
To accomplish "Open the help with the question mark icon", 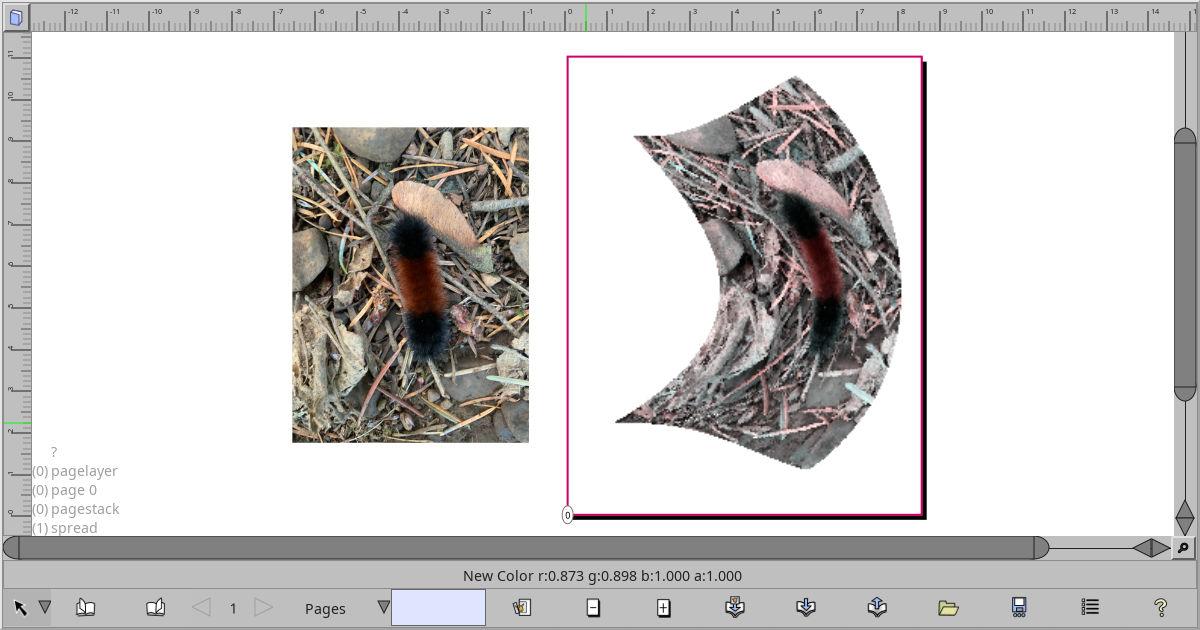I will pyautogui.click(x=1159, y=607).
